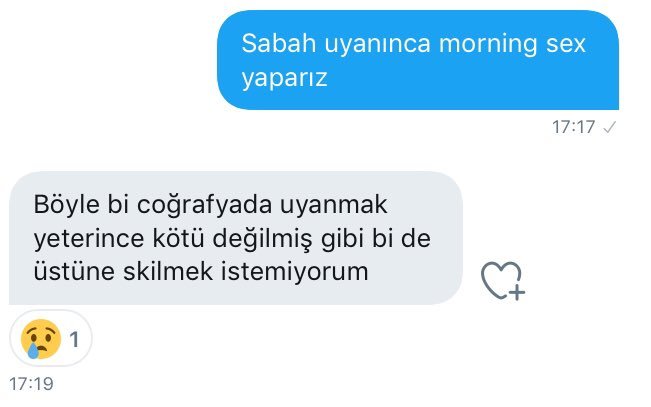Click the words "morning sex" in the sent message
This screenshot has height=407, width=651.
(512, 44)
